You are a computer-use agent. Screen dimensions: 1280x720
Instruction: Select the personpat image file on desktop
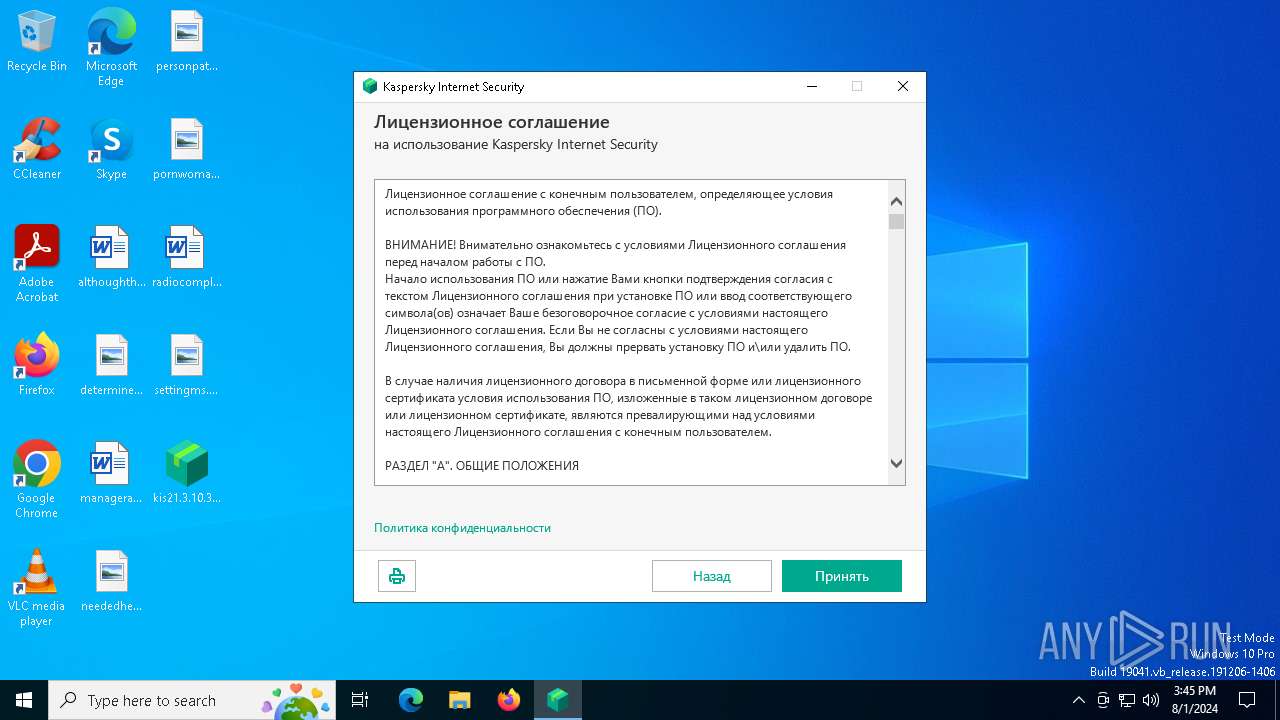point(187,43)
